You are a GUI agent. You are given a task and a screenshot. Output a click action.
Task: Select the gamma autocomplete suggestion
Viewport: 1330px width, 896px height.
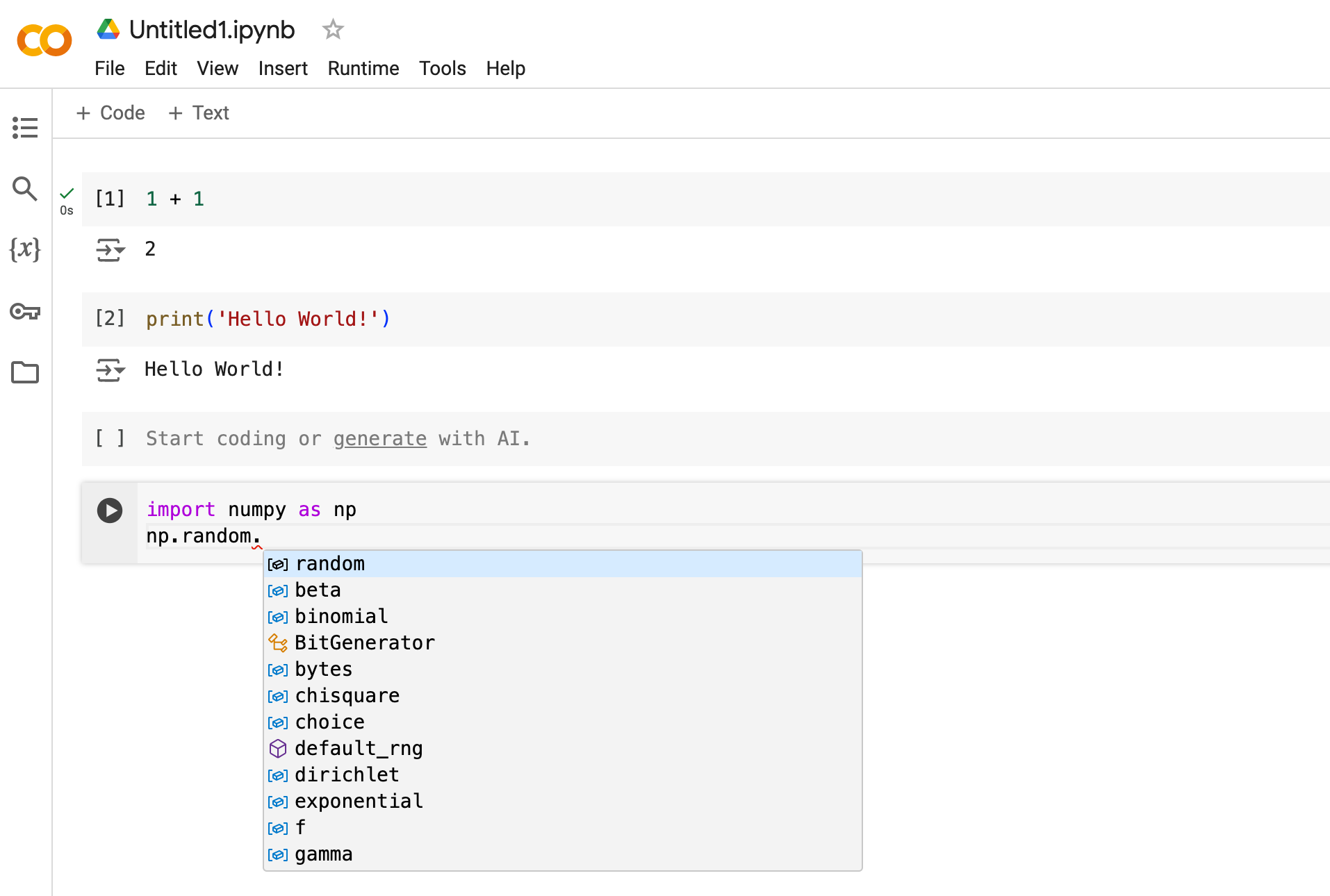point(563,854)
